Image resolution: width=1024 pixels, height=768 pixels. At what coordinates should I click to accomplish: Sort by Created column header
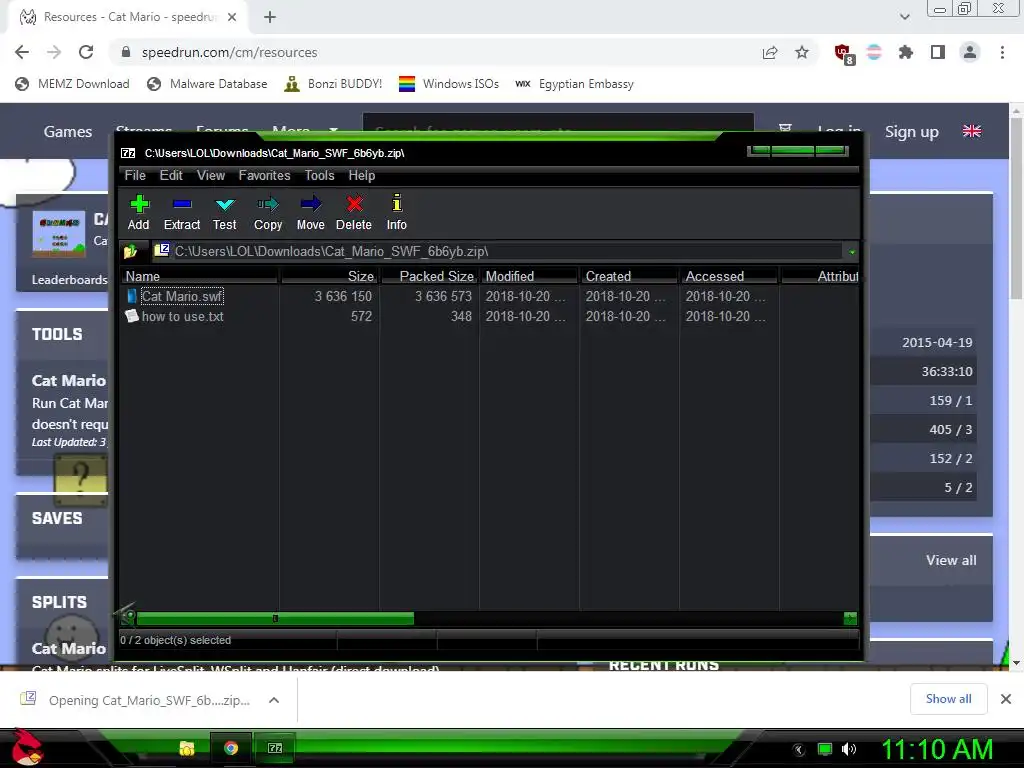click(x=630, y=276)
